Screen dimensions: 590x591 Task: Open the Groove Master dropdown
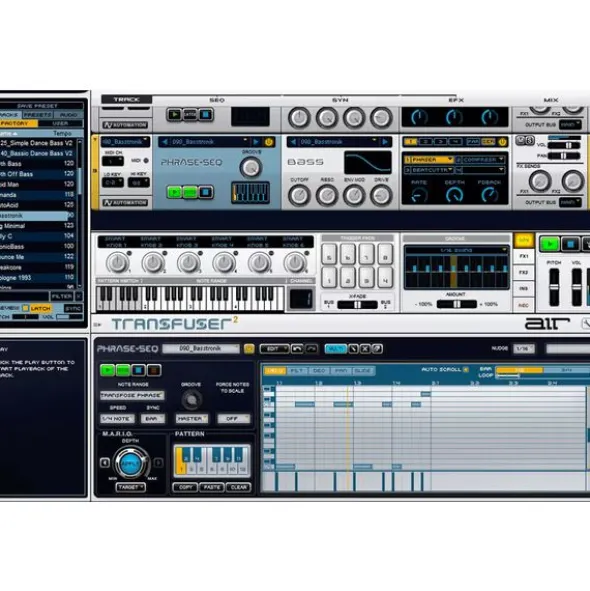point(192,418)
